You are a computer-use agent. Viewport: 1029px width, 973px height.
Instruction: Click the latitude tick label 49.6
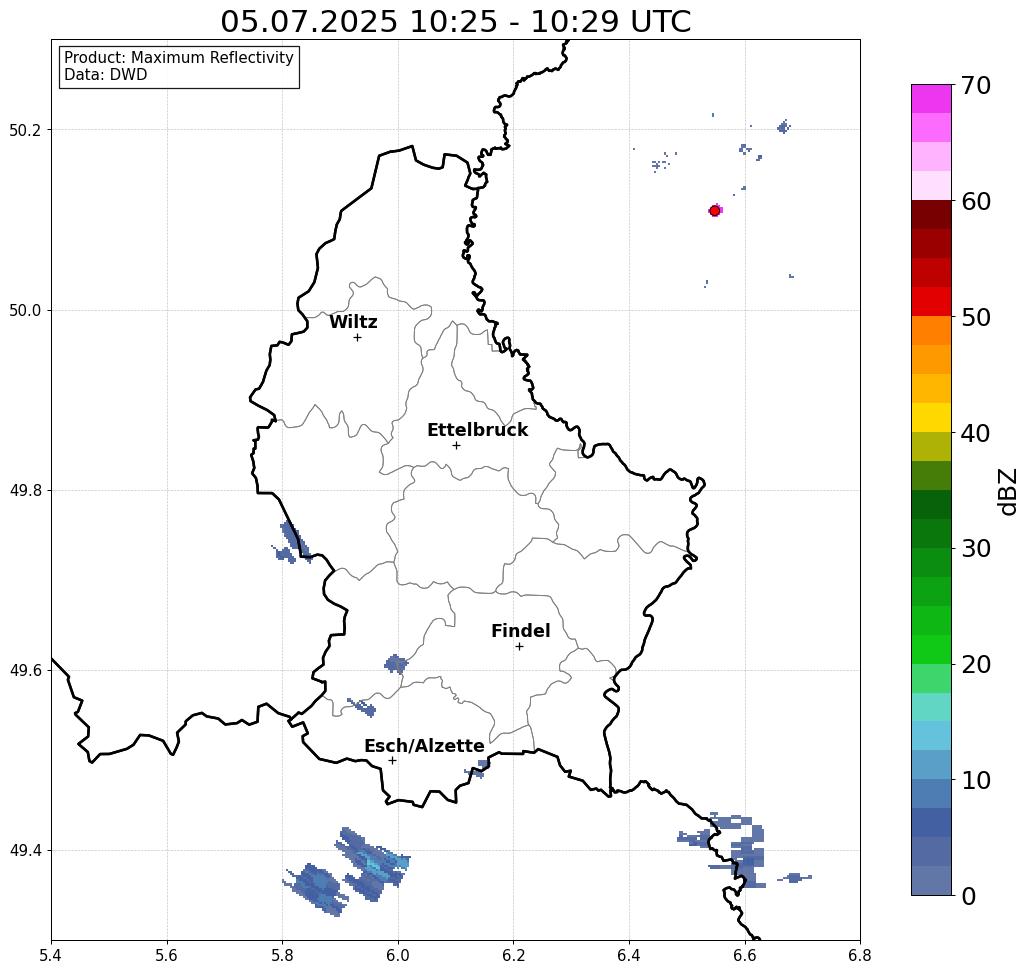pyautogui.click(x=25, y=671)
